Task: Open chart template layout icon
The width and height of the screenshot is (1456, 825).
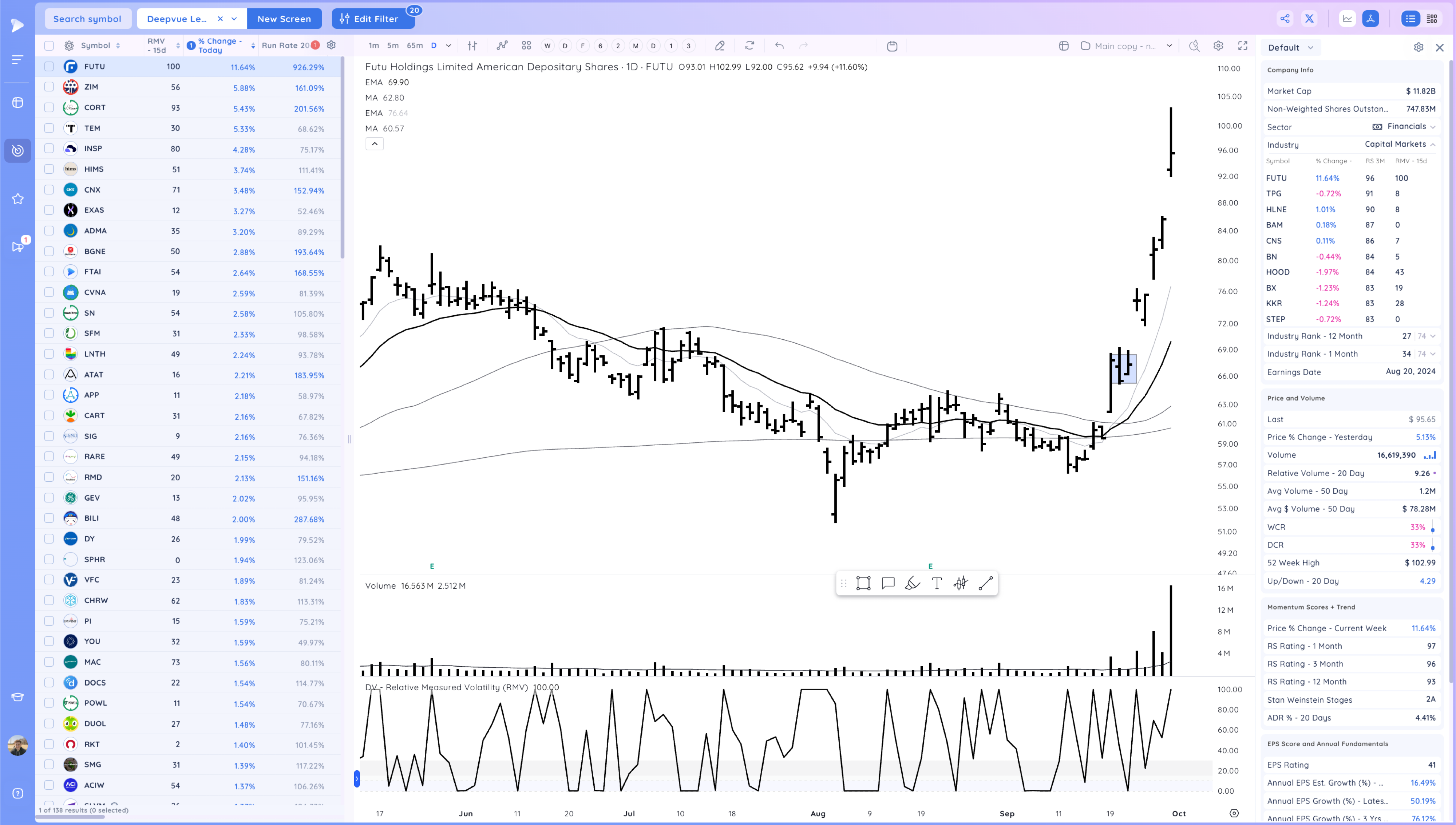Action: (1064, 46)
